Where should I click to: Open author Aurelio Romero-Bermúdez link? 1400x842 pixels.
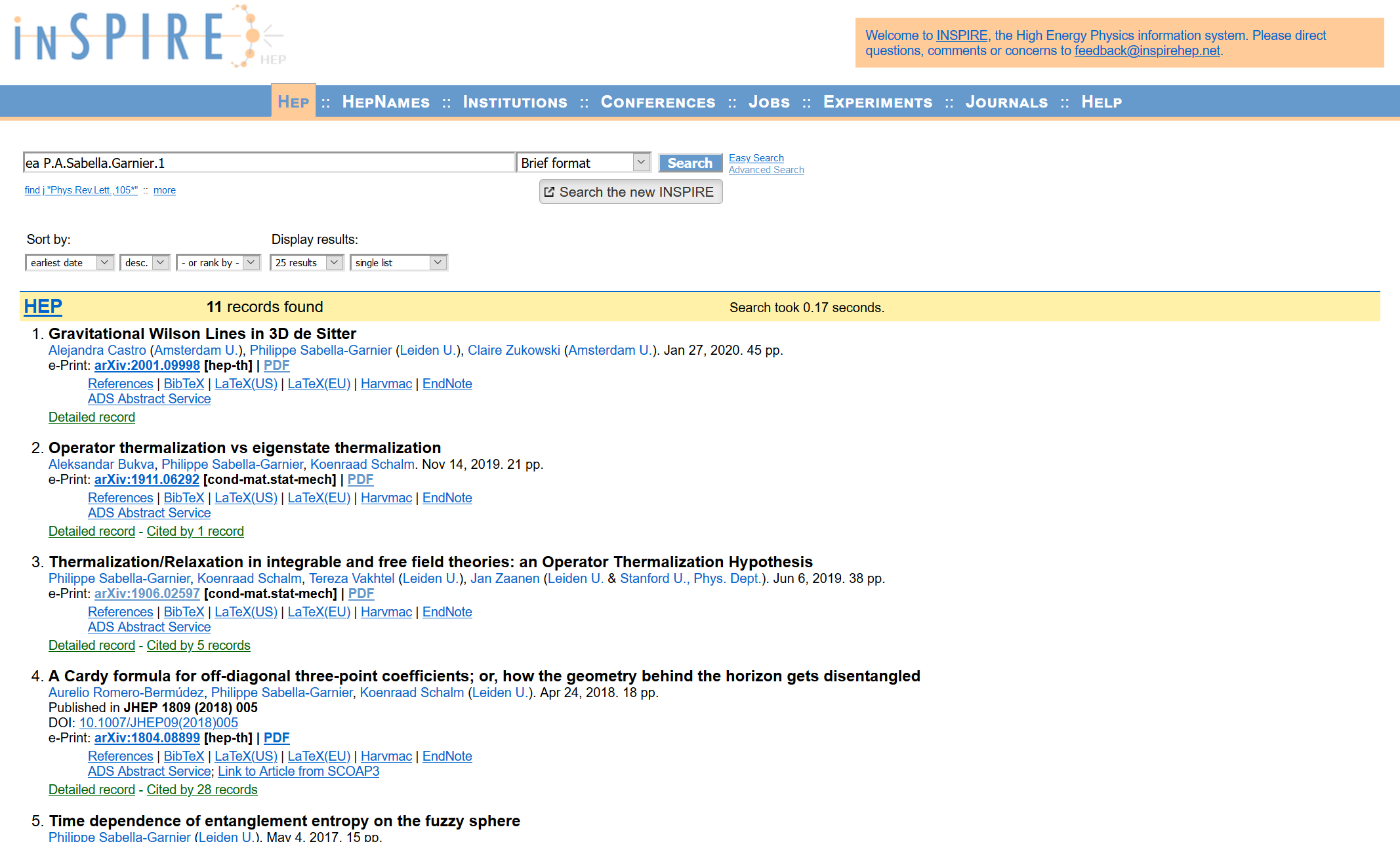tap(126, 692)
